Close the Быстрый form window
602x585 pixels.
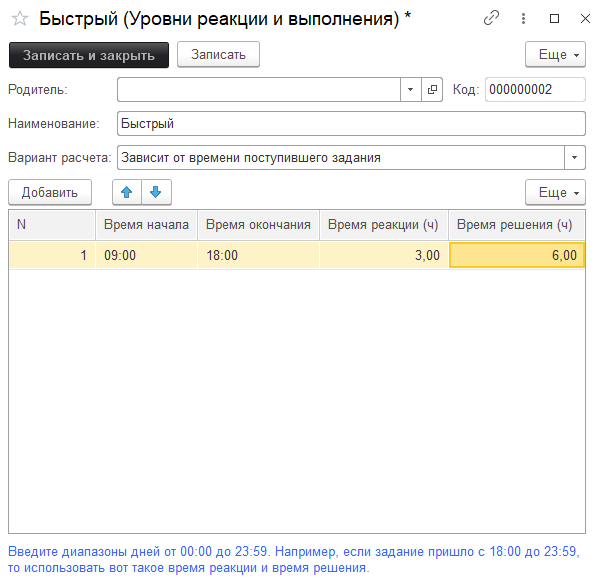[585, 18]
